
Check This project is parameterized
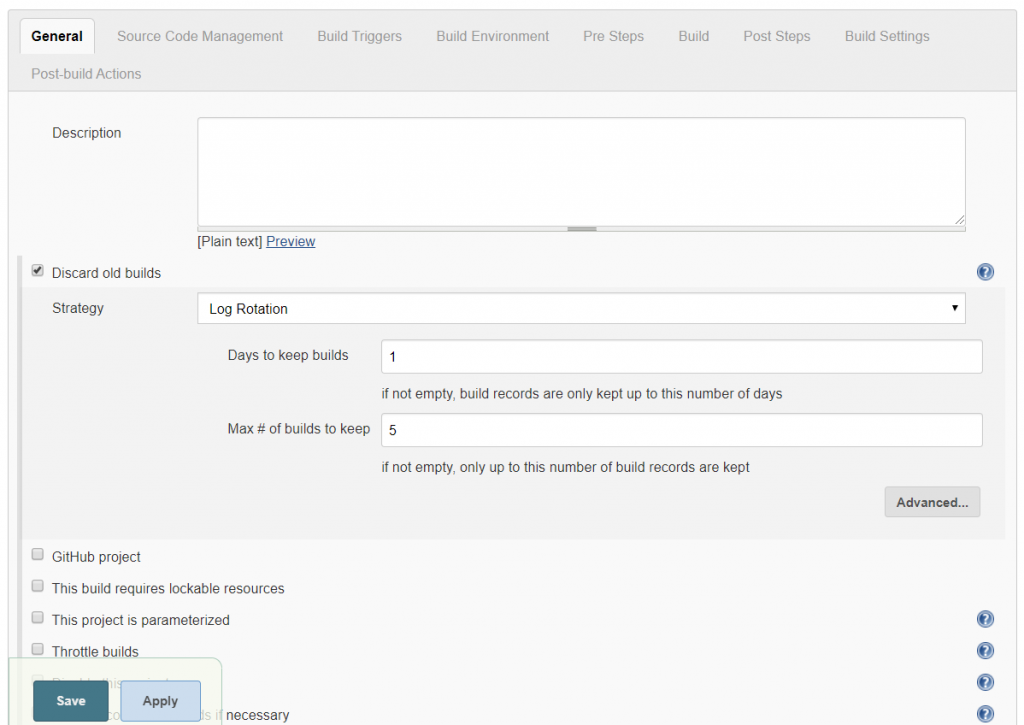coord(38,617)
